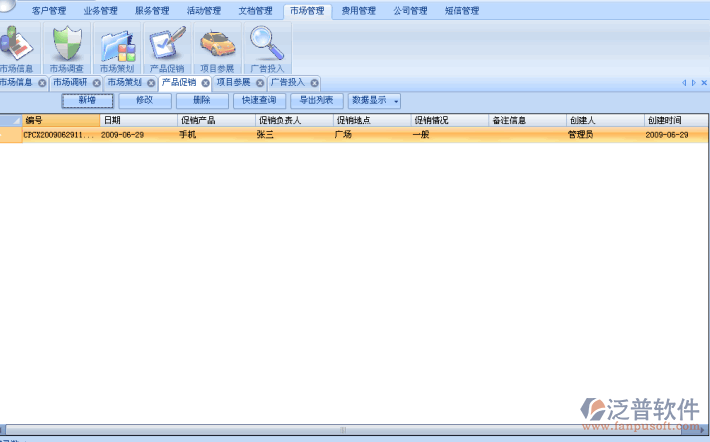
Task: Expand the 数据显示 dropdown
Action: (374, 101)
